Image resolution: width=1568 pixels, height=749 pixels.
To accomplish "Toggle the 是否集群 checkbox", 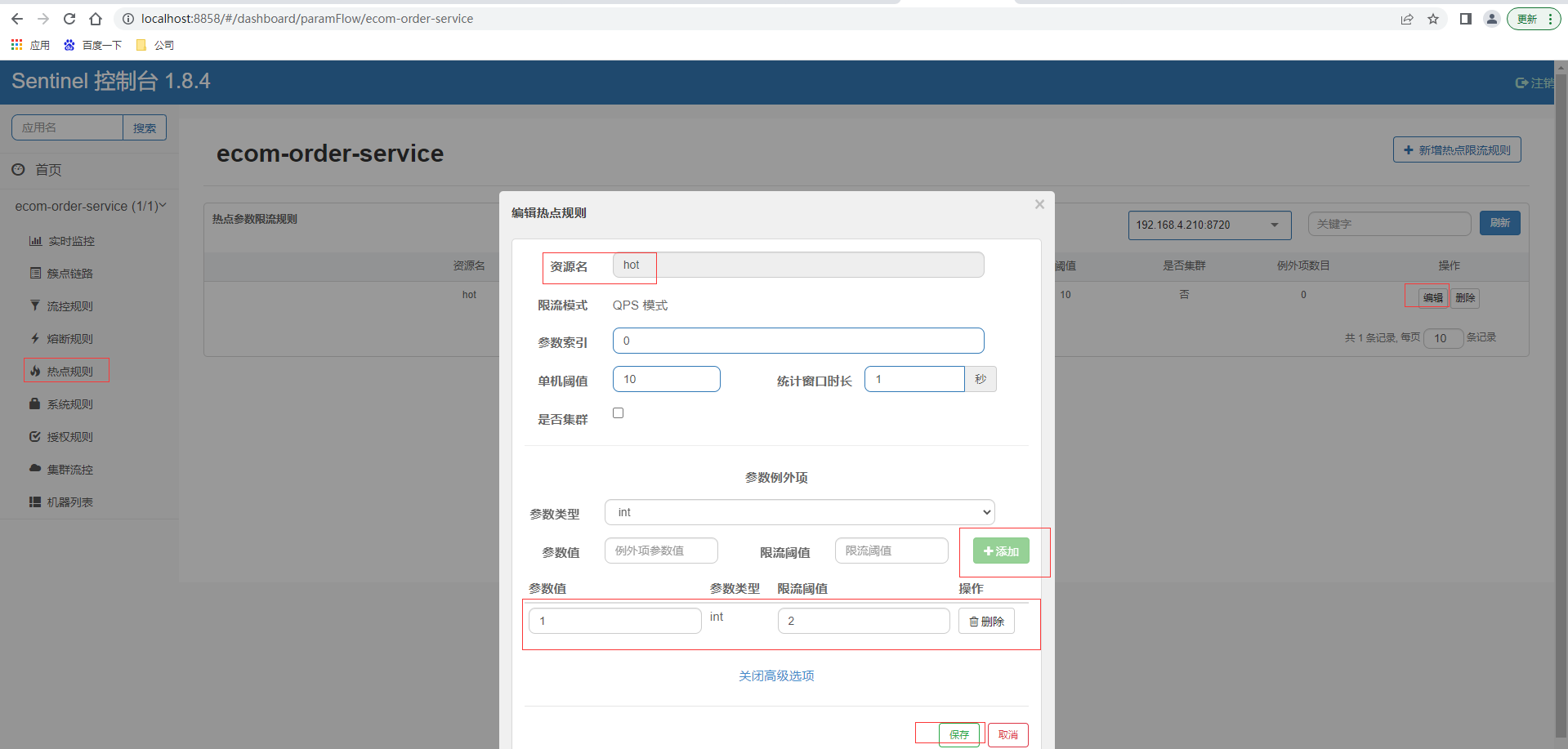I will [x=619, y=413].
